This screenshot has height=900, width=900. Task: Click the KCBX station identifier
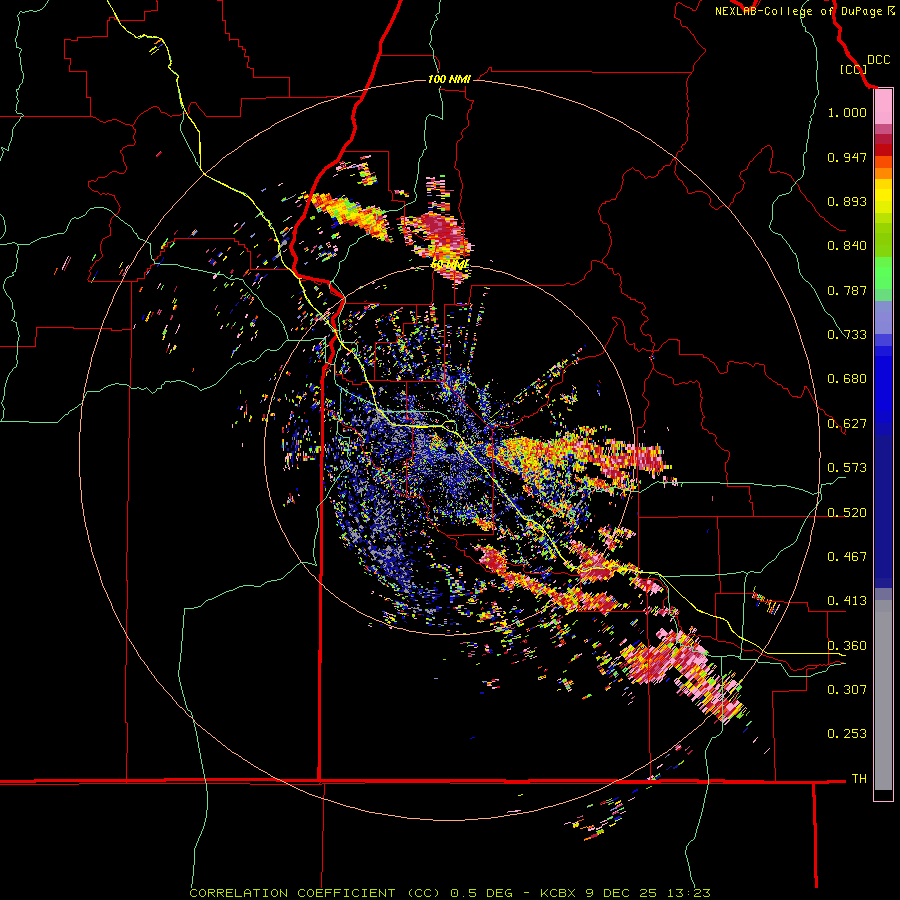[x=558, y=893]
